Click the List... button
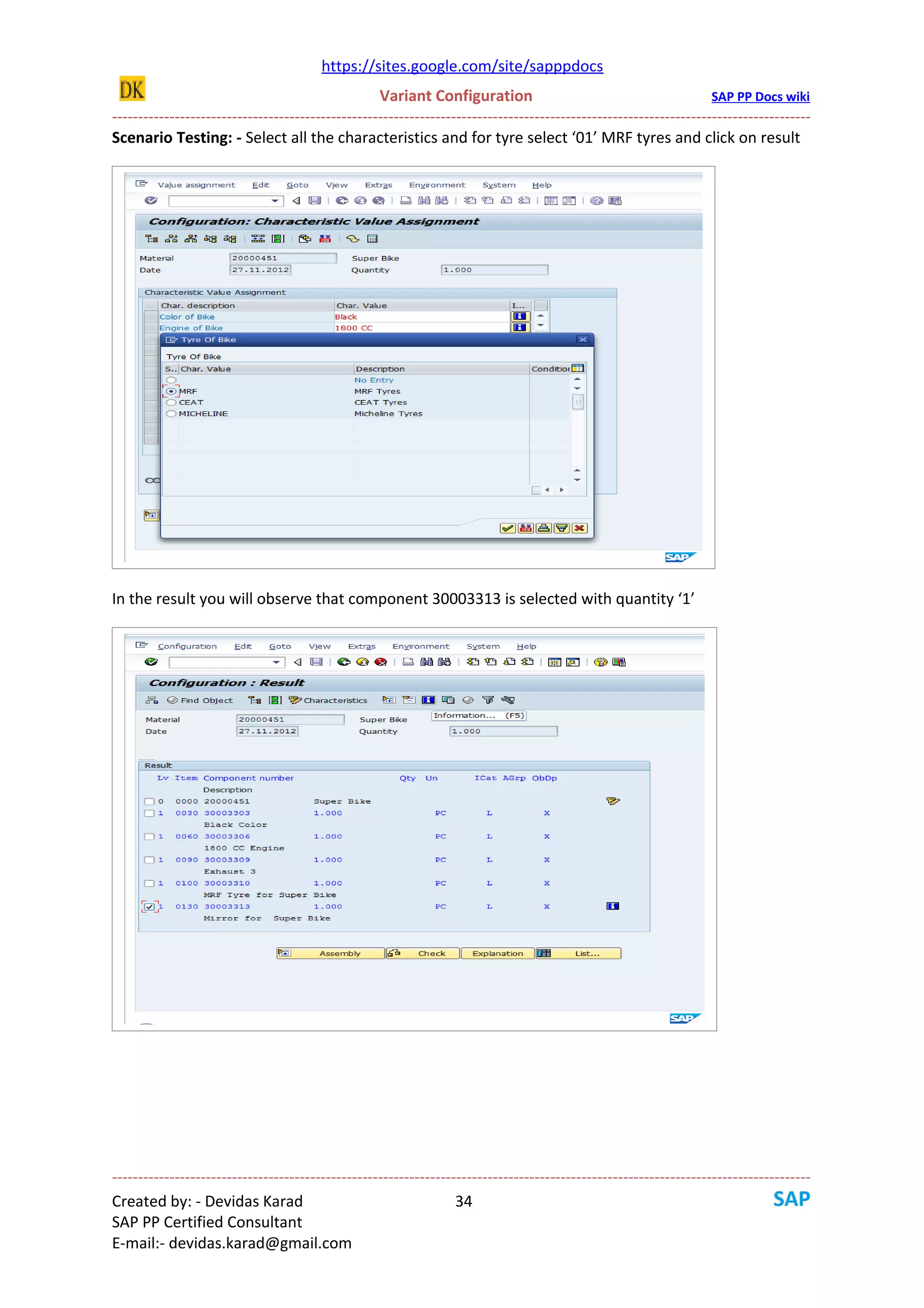 578,954
